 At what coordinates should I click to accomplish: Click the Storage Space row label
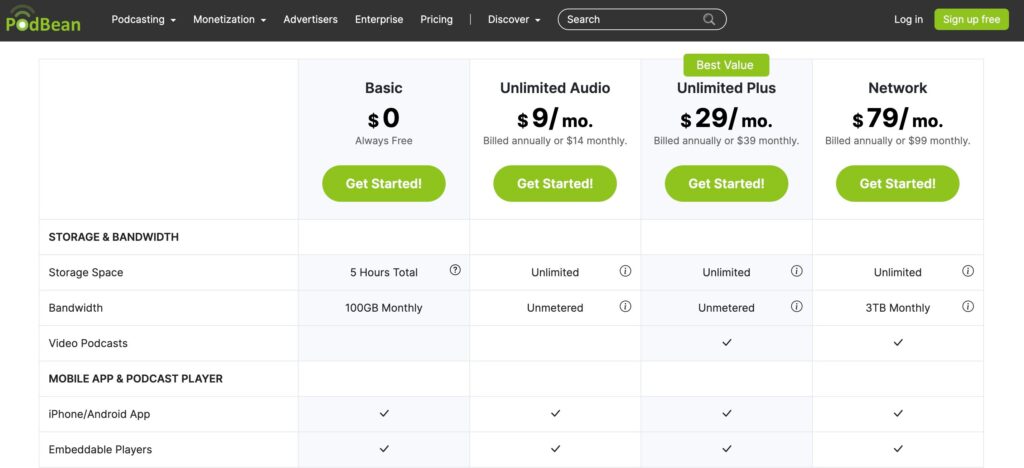[86, 272]
